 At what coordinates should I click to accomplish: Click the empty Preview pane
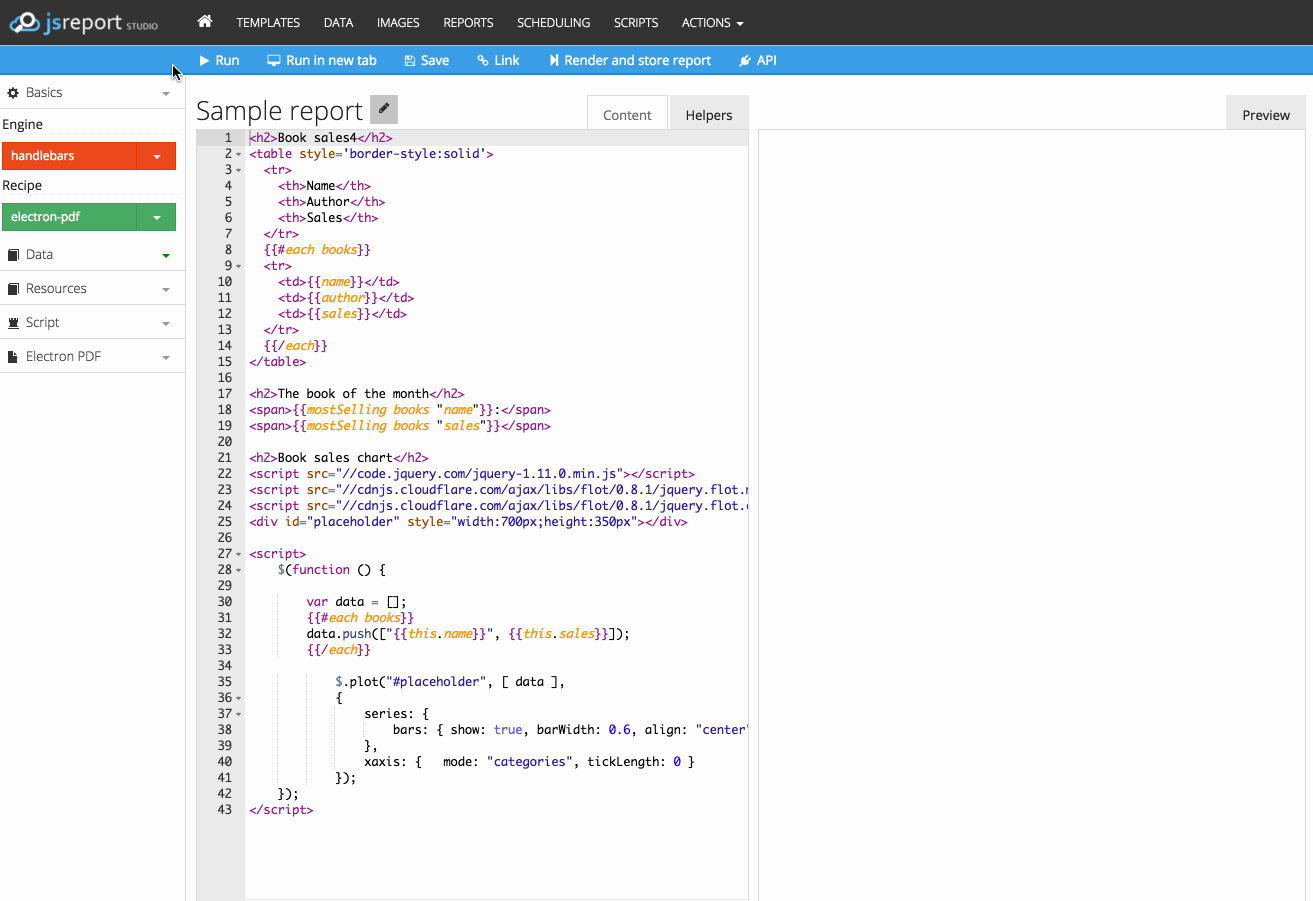pyautogui.click(x=1031, y=515)
